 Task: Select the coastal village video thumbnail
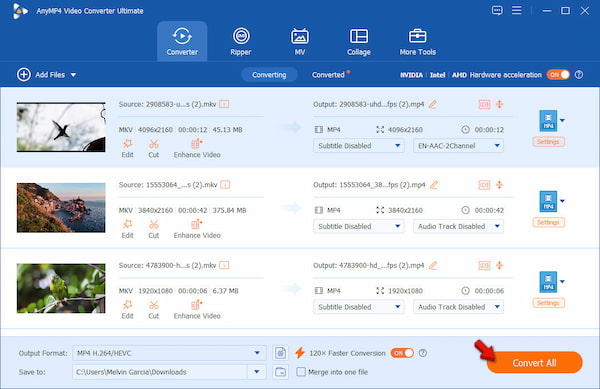pos(61,207)
